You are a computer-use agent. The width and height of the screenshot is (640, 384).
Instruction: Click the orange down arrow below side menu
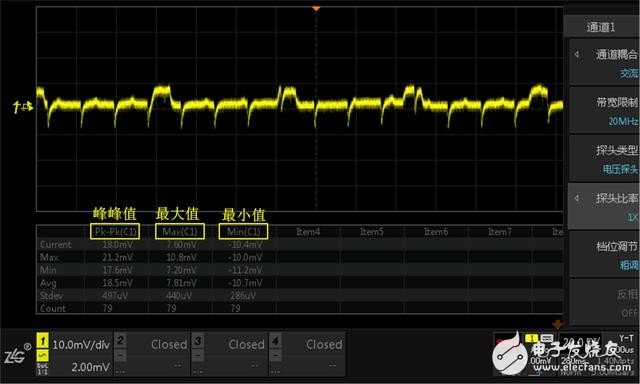(557, 324)
